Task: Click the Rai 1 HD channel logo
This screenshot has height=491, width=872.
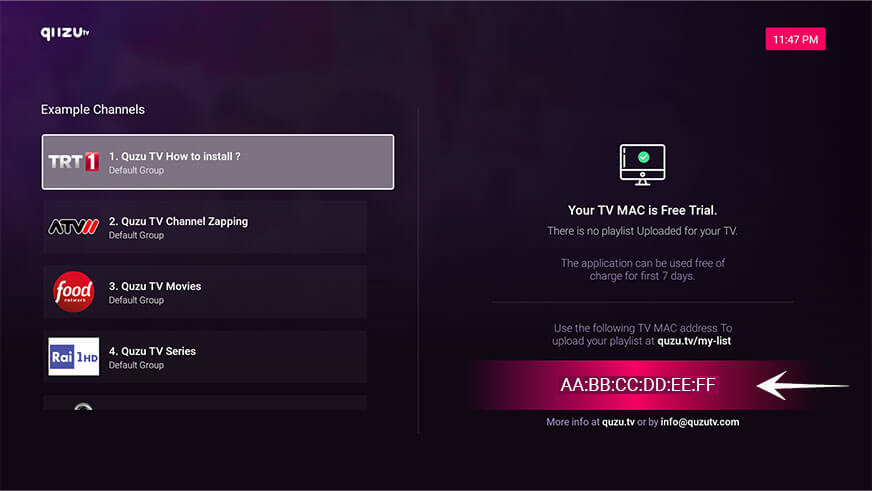Action: [73, 357]
